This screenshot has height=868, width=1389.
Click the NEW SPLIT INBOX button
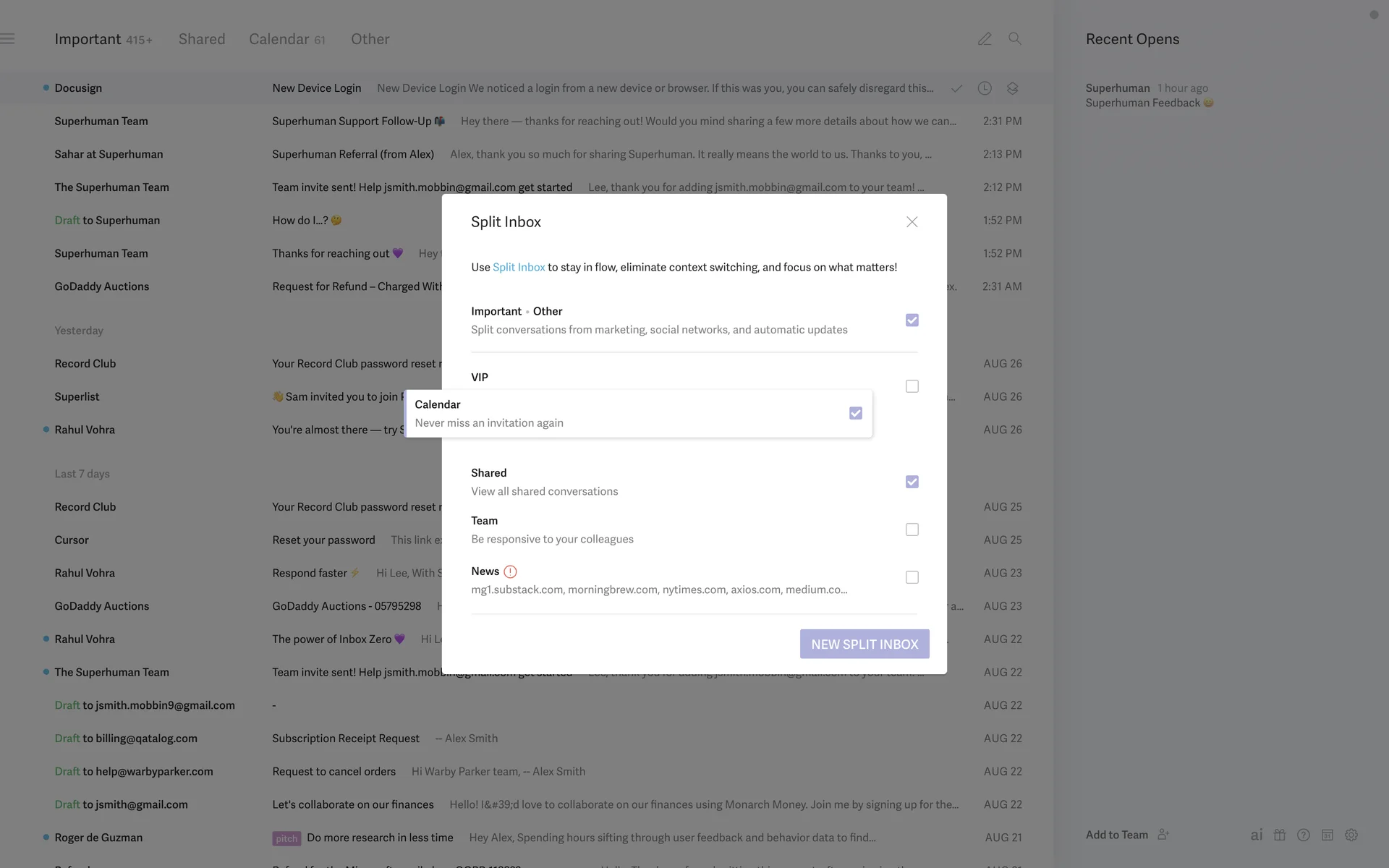pos(864,644)
